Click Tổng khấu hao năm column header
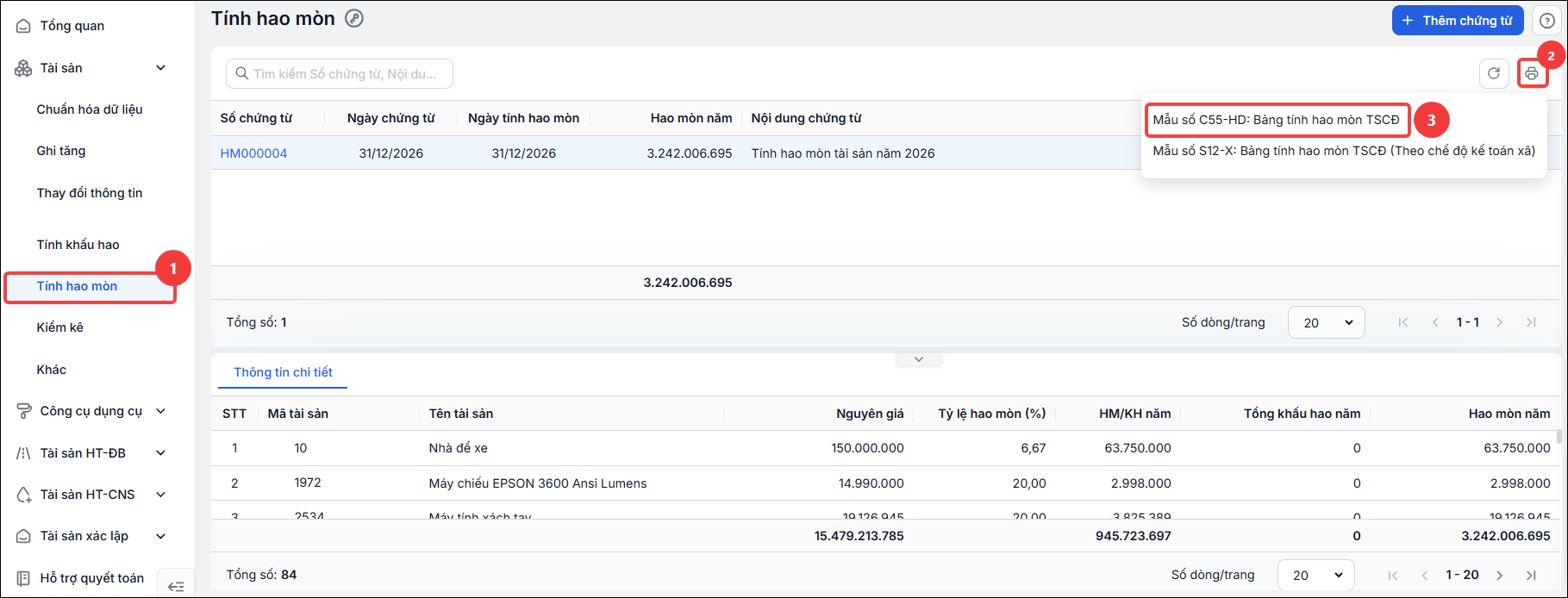The height and width of the screenshot is (598, 1568). 1303,414
